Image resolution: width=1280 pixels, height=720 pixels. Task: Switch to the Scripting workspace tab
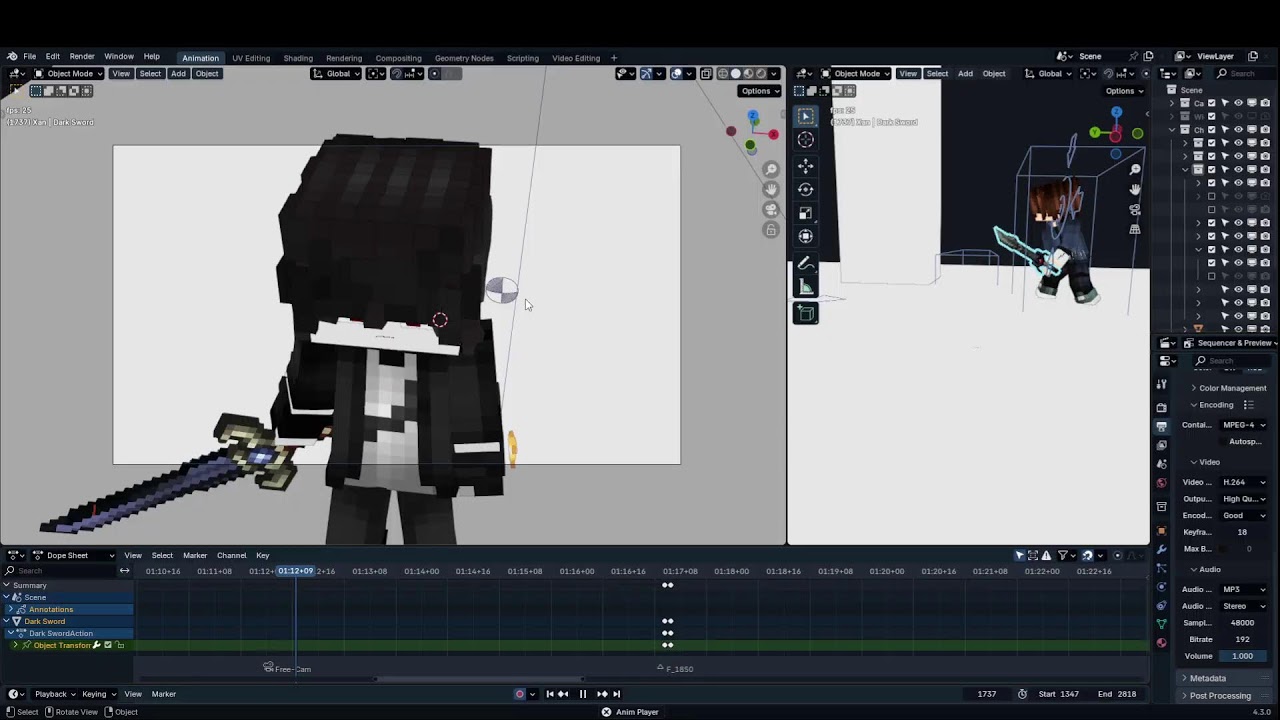[522, 58]
